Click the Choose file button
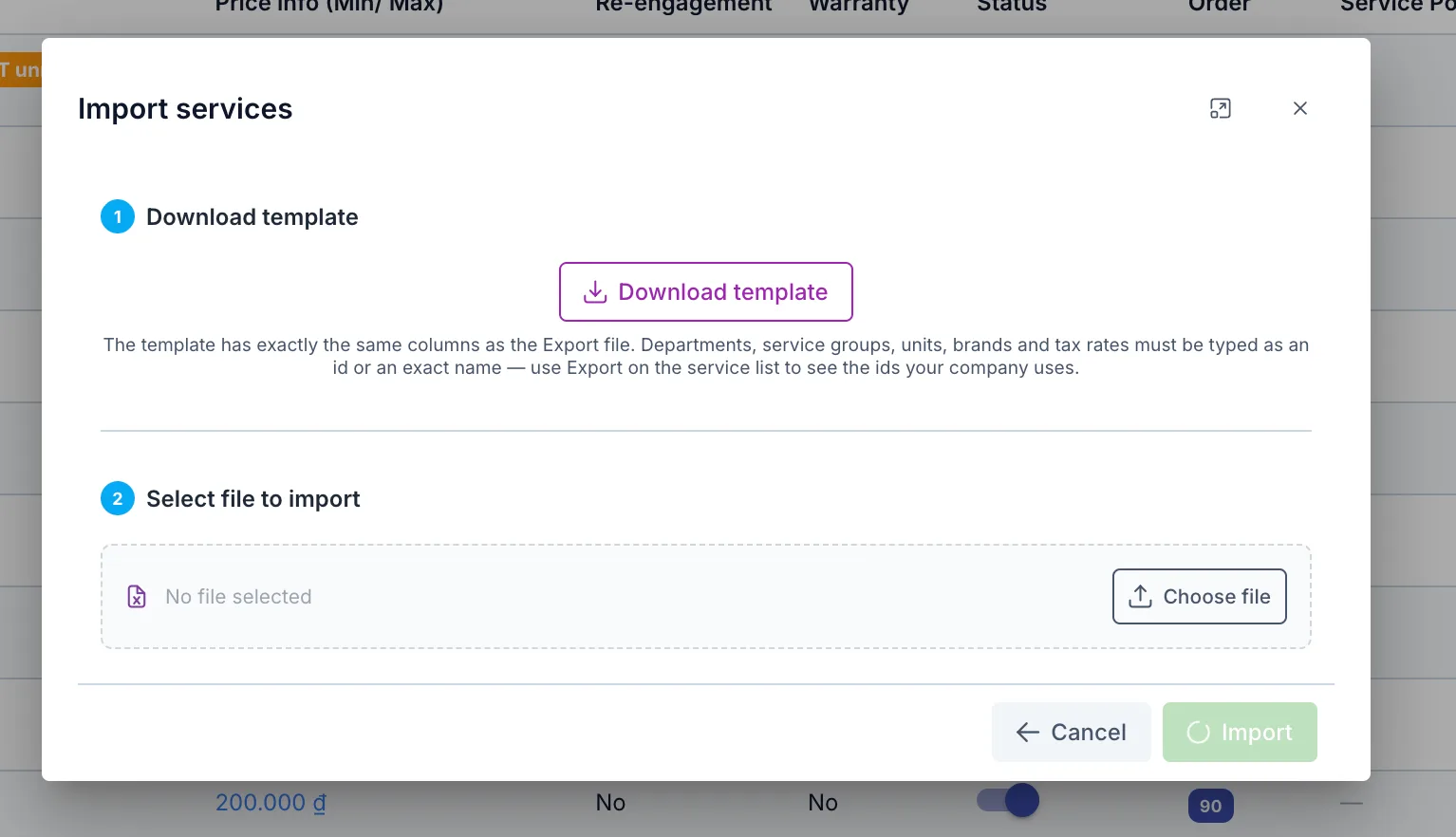The width and height of the screenshot is (1456, 837). (x=1200, y=597)
